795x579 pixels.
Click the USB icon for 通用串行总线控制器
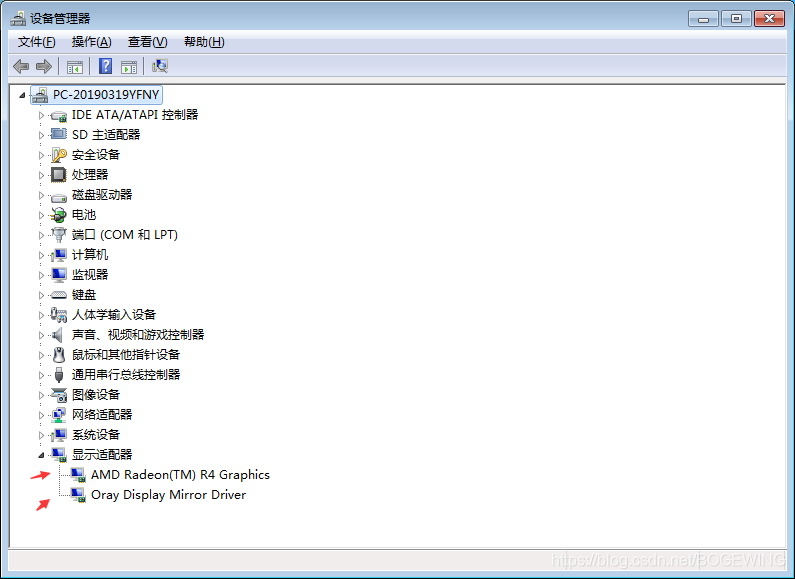(59, 375)
